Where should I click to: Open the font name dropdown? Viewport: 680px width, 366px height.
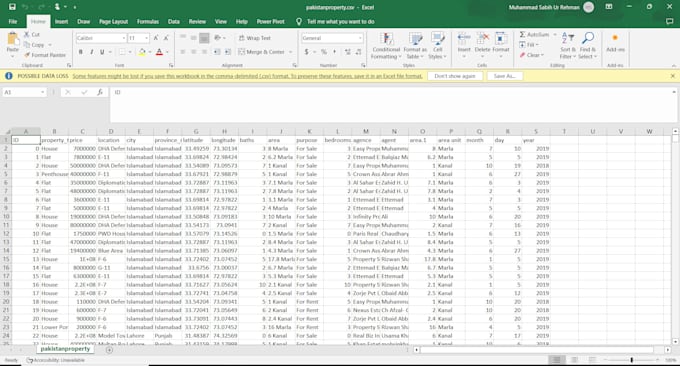(x=124, y=38)
